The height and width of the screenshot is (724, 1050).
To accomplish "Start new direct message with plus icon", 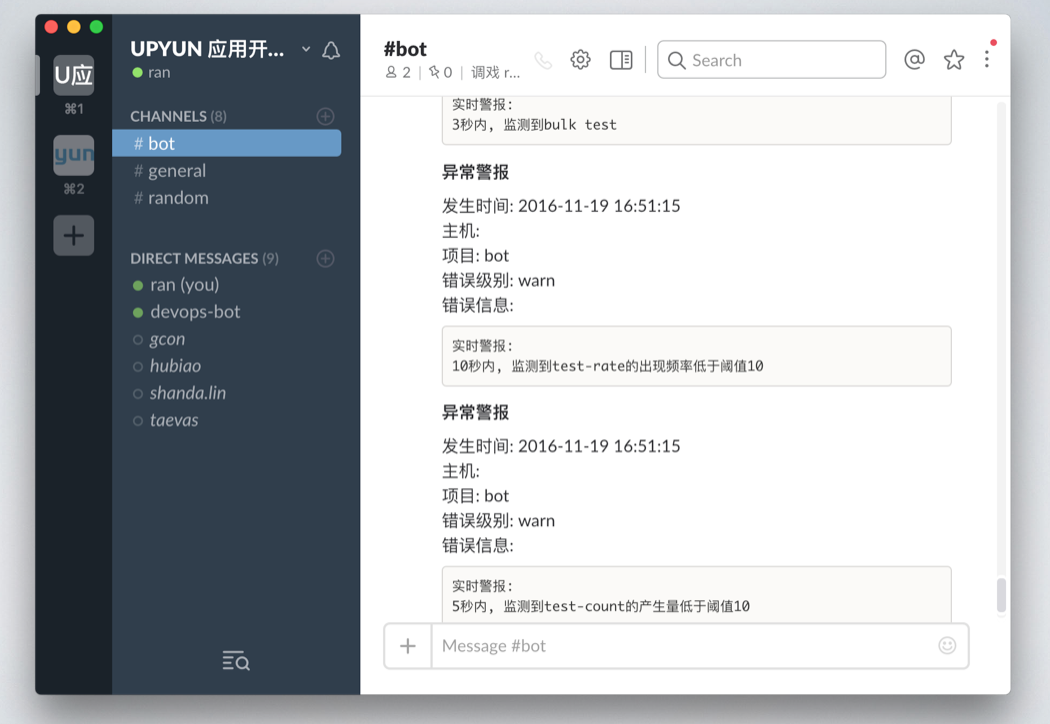I will (325, 259).
